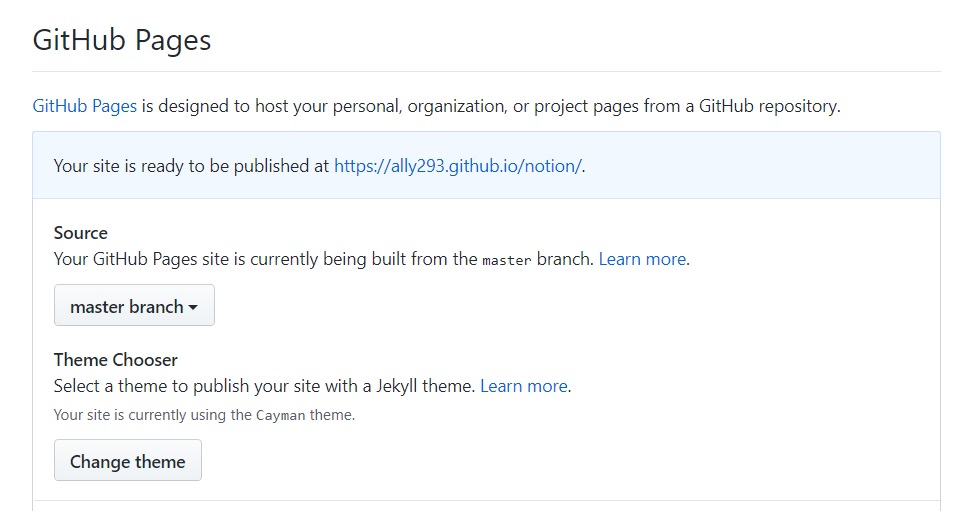Click 'Your site is currently using the Cayman theme' text
Image resolution: width=971 pixels, height=511 pixels.
tap(204, 415)
